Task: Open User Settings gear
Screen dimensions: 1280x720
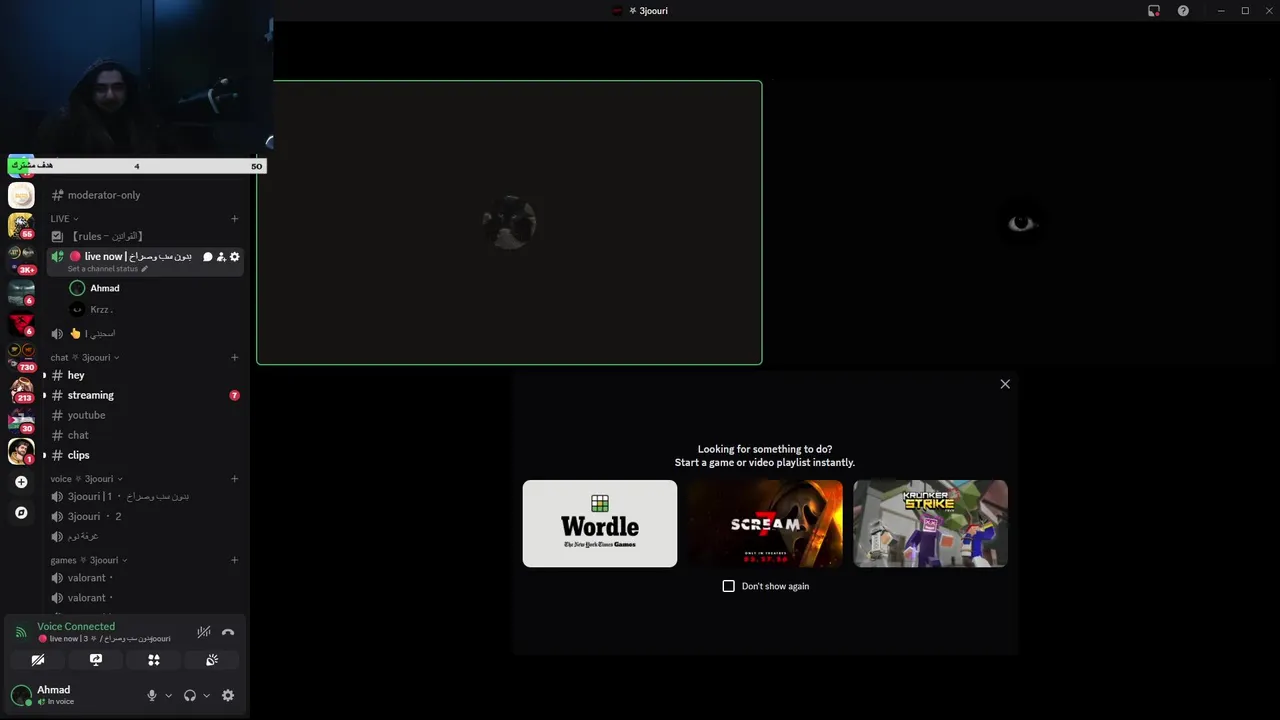Action: tap(228, 695)
